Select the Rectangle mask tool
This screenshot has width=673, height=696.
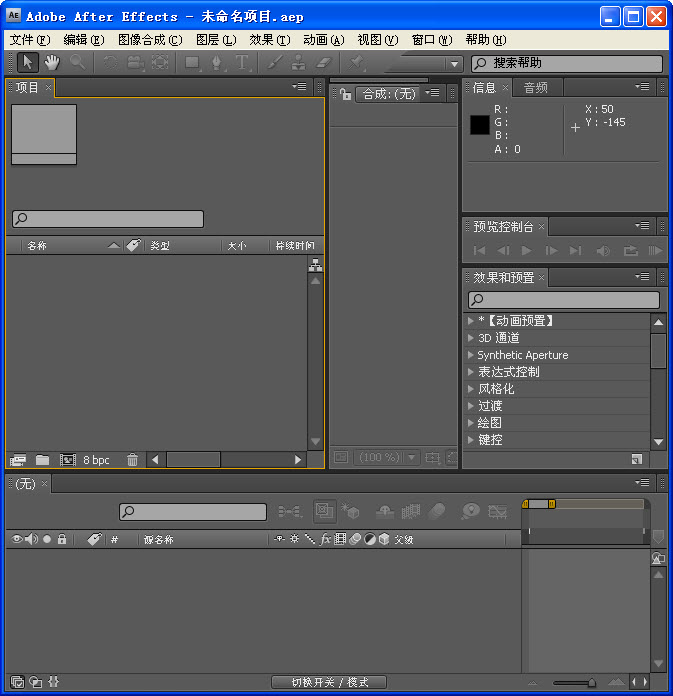192,63
